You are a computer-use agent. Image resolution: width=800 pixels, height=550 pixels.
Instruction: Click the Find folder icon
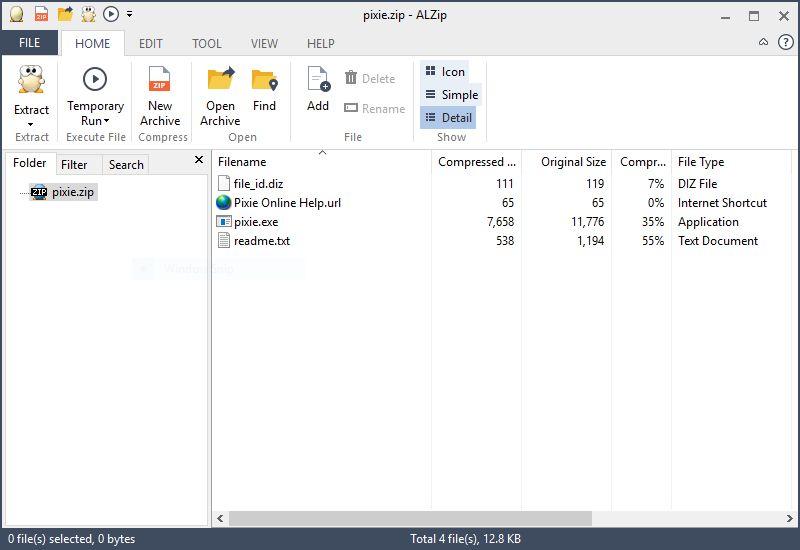265,81
